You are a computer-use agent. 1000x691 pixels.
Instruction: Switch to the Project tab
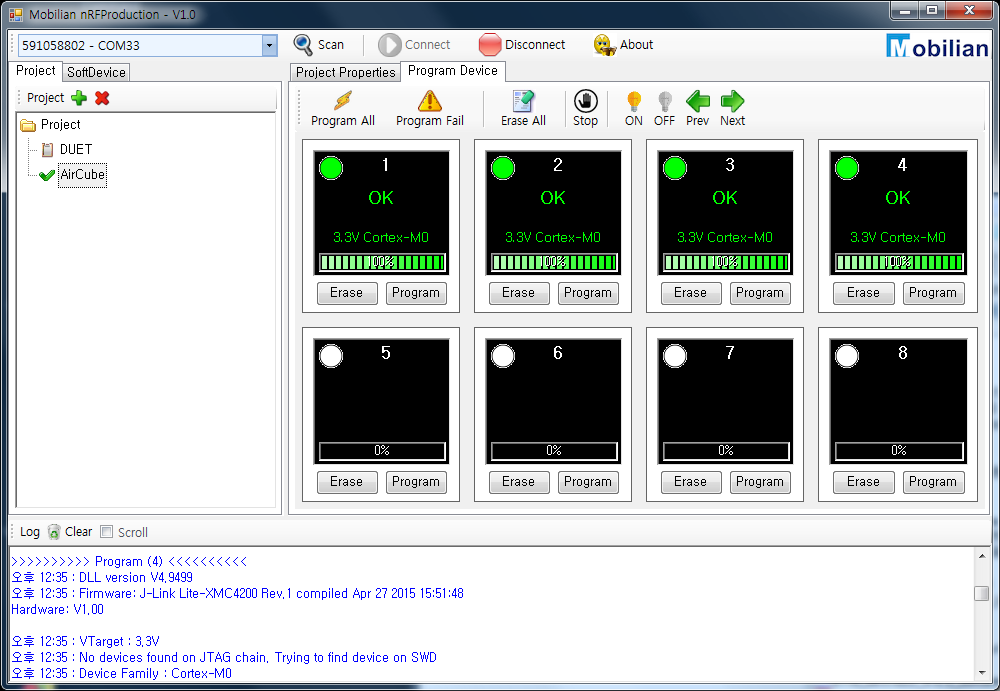point(36,71)
